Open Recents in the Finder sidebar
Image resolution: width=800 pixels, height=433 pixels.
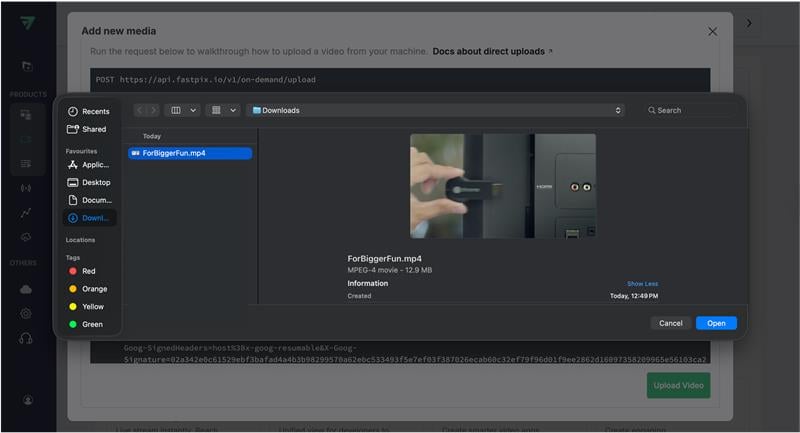(x=89, y=111)
